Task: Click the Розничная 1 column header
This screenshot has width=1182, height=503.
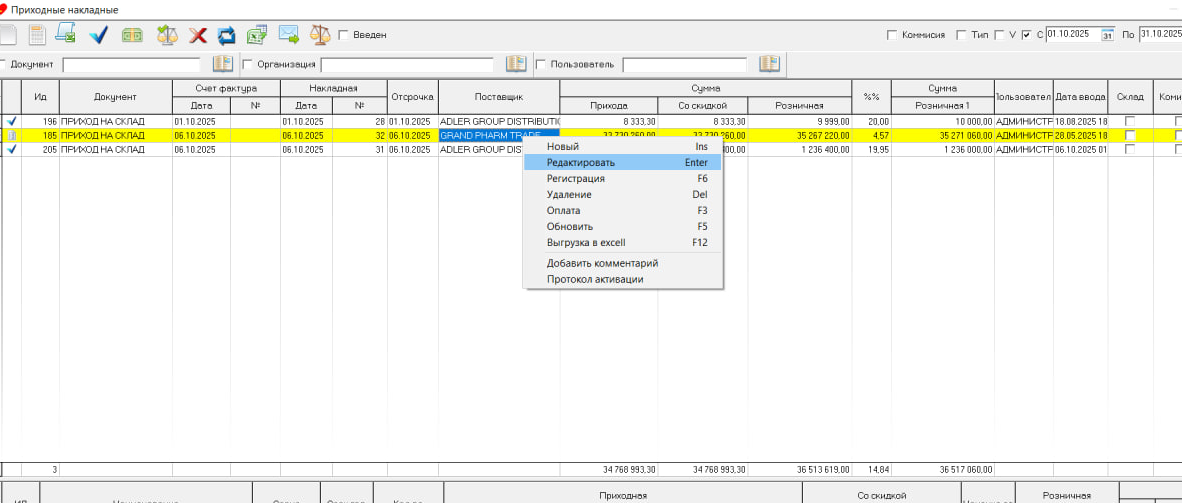Action: pyautogui.click(x=943, y=106)
